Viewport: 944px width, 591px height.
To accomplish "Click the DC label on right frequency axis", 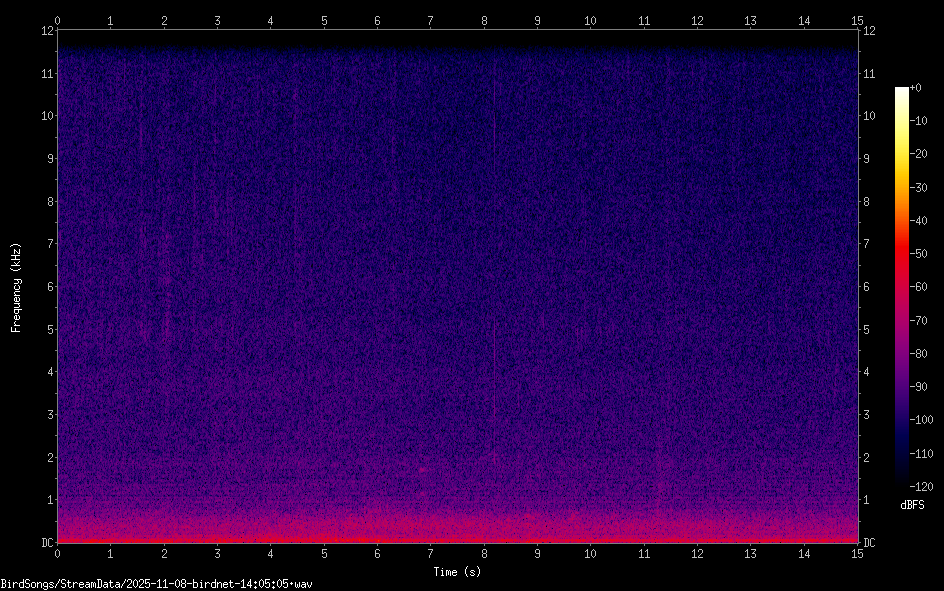I will [x=870, y=543].
